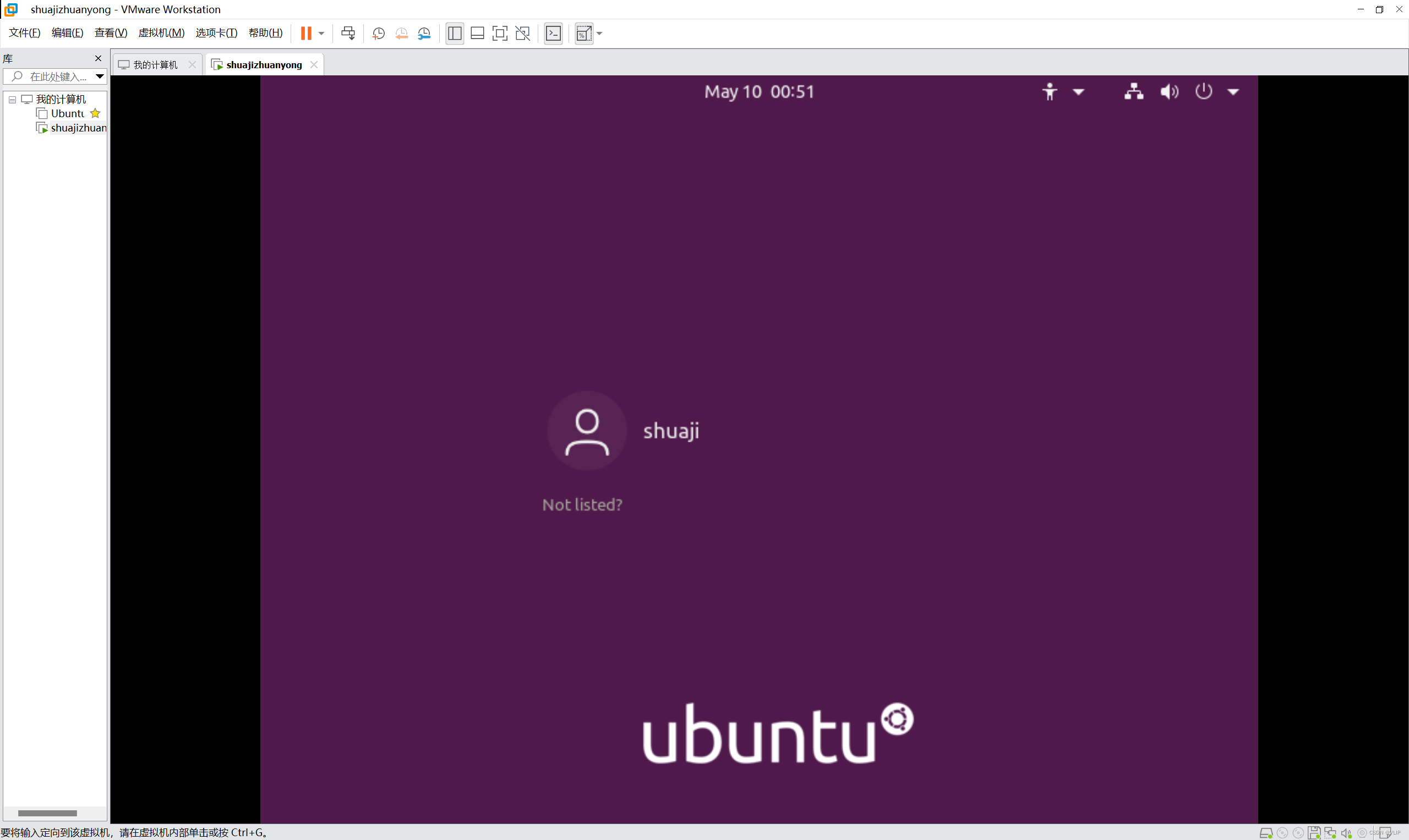Toggle the library sidebar view
Screen dimensions: 1409x840
click(x=455, y=34)
